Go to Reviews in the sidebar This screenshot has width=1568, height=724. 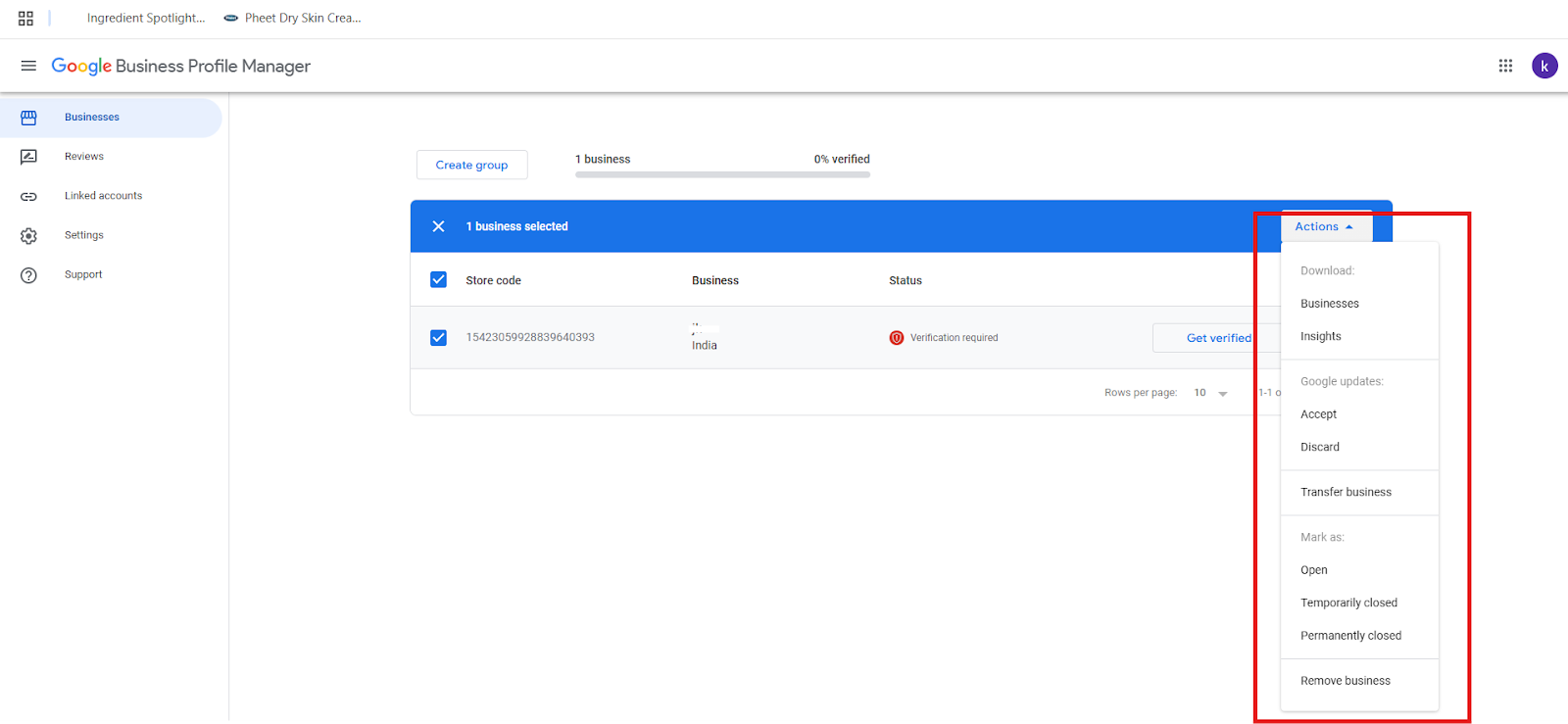coord(84,157)
